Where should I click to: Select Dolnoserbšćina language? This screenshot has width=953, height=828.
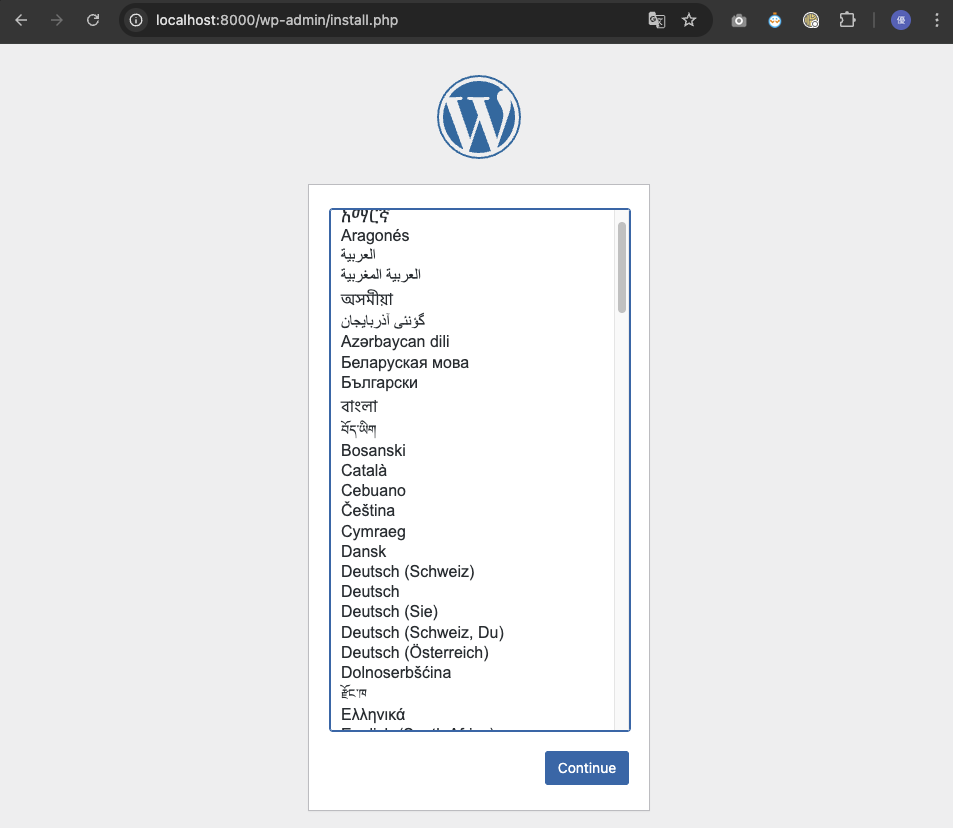click(x=472, y=672)
